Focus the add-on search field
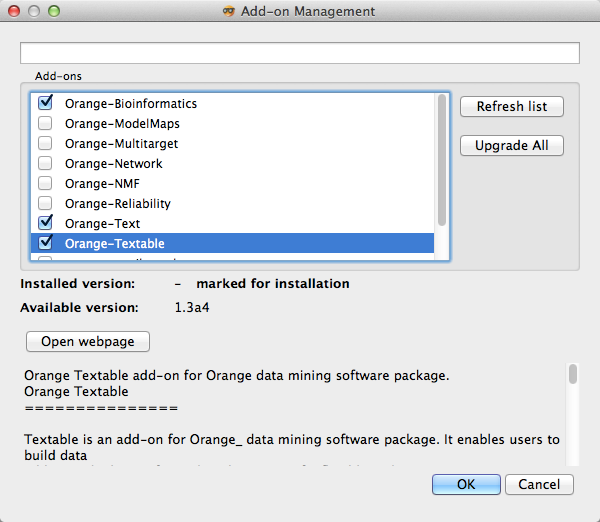Screen dimensions: 600x522 pyautogui.click(x=300, y=53)
